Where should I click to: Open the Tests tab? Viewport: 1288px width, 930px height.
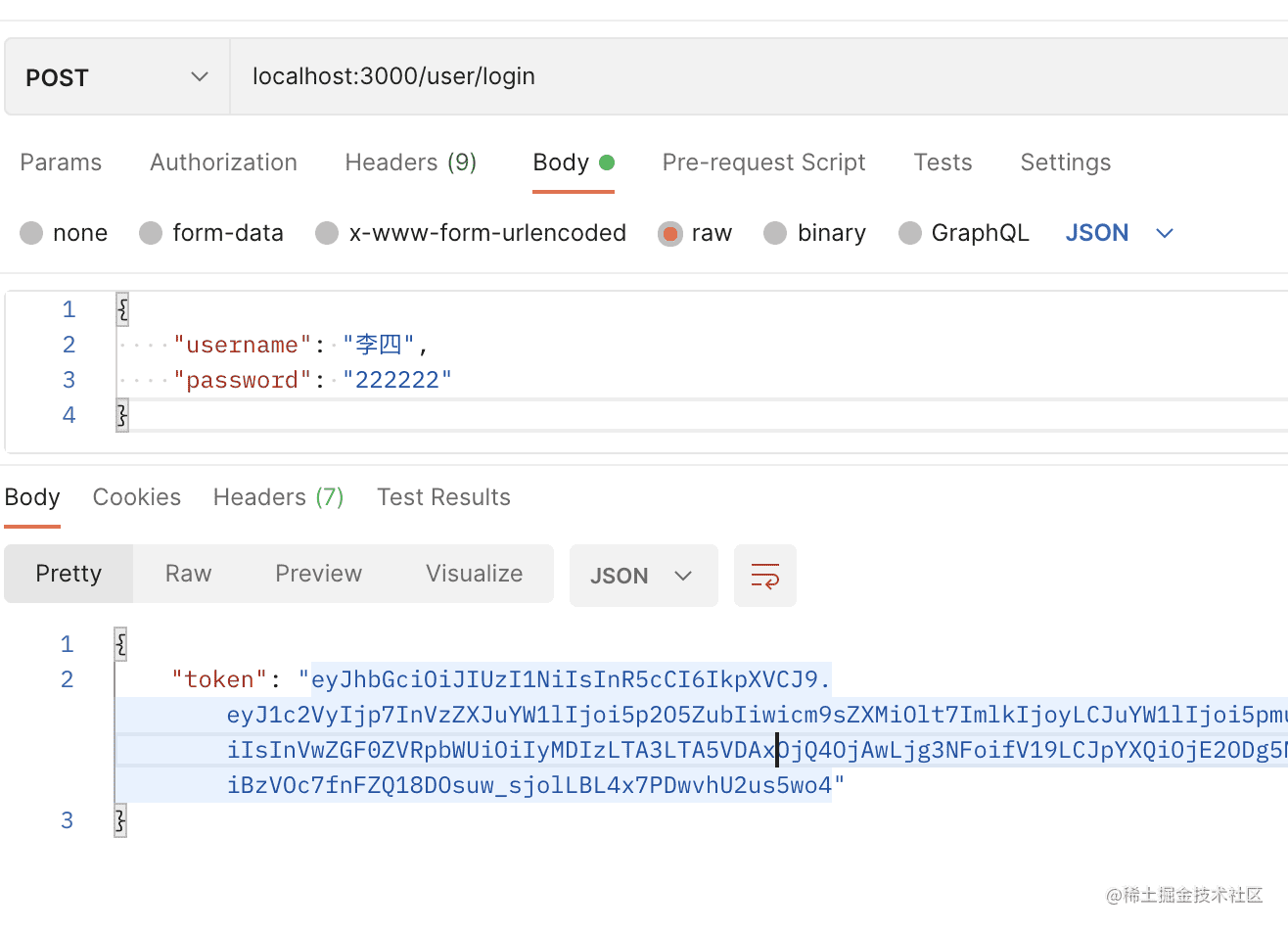(x=943, y=163)
